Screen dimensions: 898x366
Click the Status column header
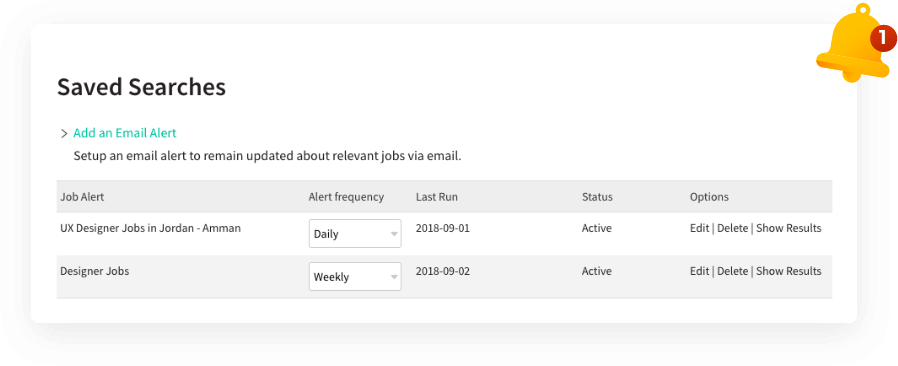(x=597, y=196)
